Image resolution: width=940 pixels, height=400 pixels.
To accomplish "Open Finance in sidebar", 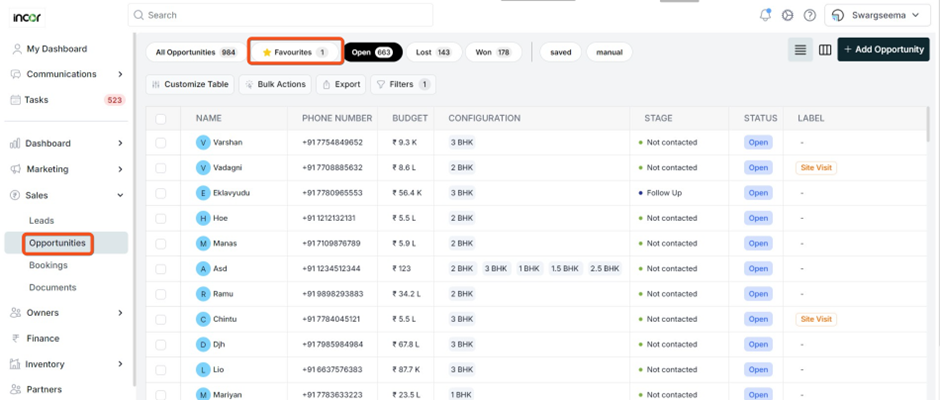I will tap(43, 338).
